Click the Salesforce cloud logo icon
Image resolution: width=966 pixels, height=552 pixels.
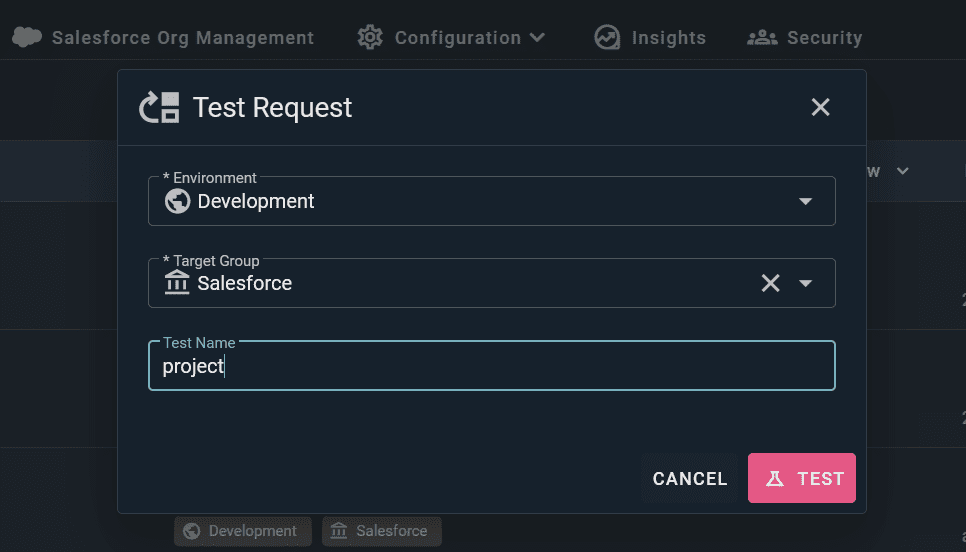(27, 38)
